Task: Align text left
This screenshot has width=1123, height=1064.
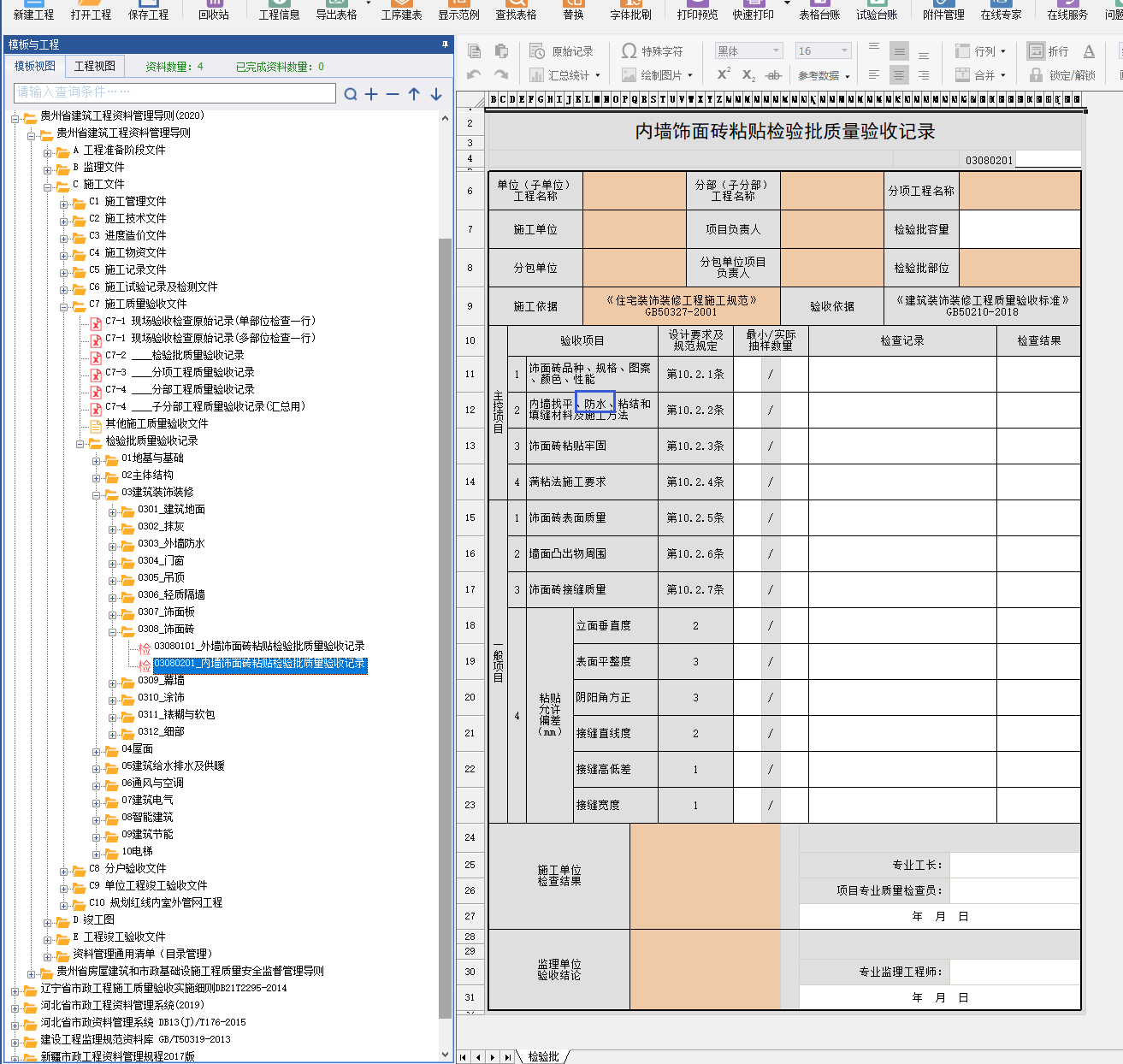Action: (874, 75)
